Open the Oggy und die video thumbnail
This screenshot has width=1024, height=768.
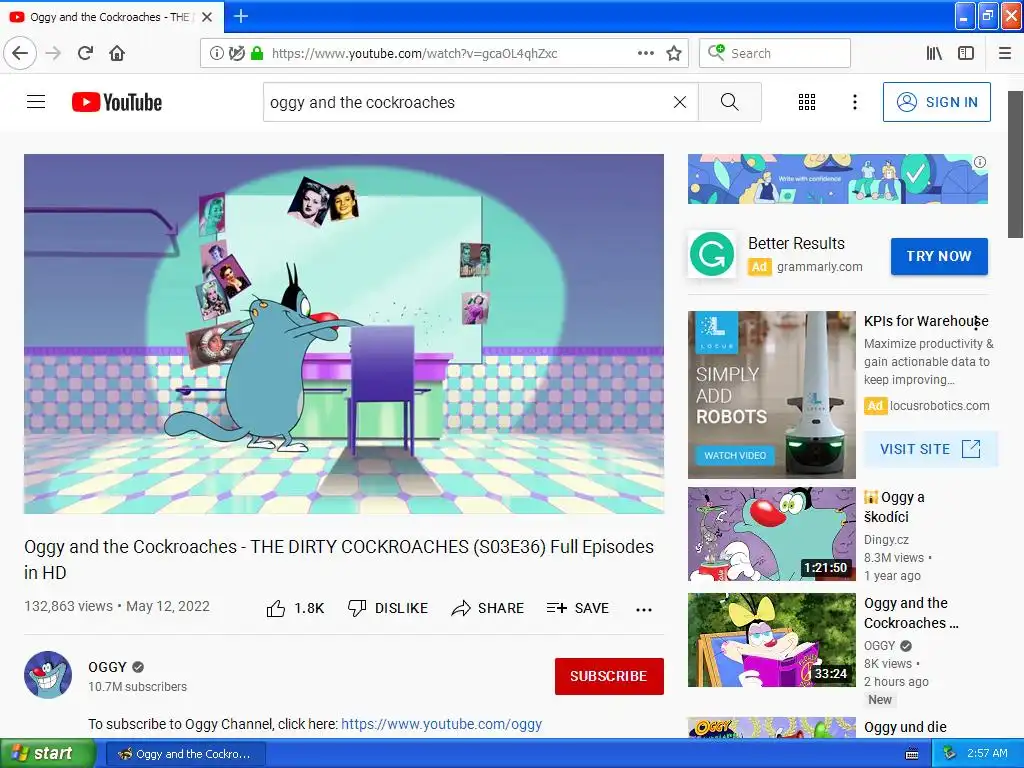(x=771, y=728)
